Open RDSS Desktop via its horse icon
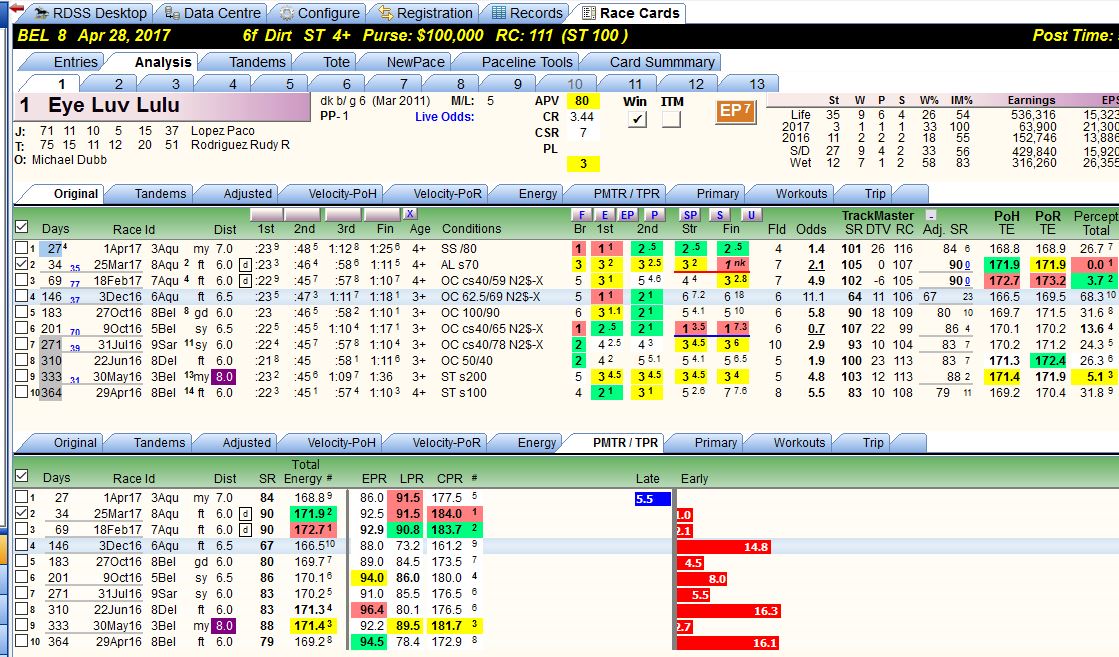The image size is (1119, 657). 41,13
